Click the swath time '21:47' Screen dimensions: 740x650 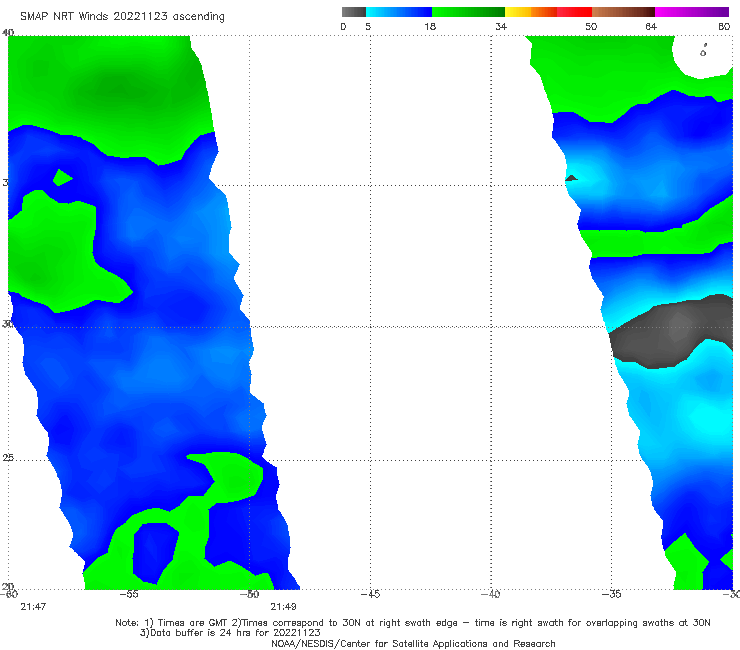click(33, 607)
